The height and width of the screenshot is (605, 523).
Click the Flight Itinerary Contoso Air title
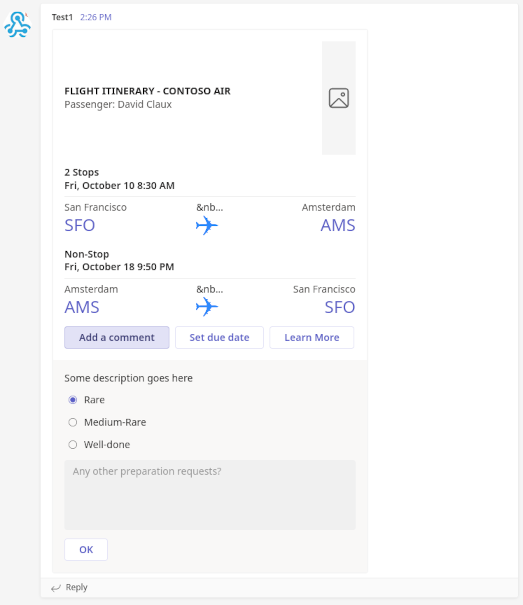click(147, 91)
